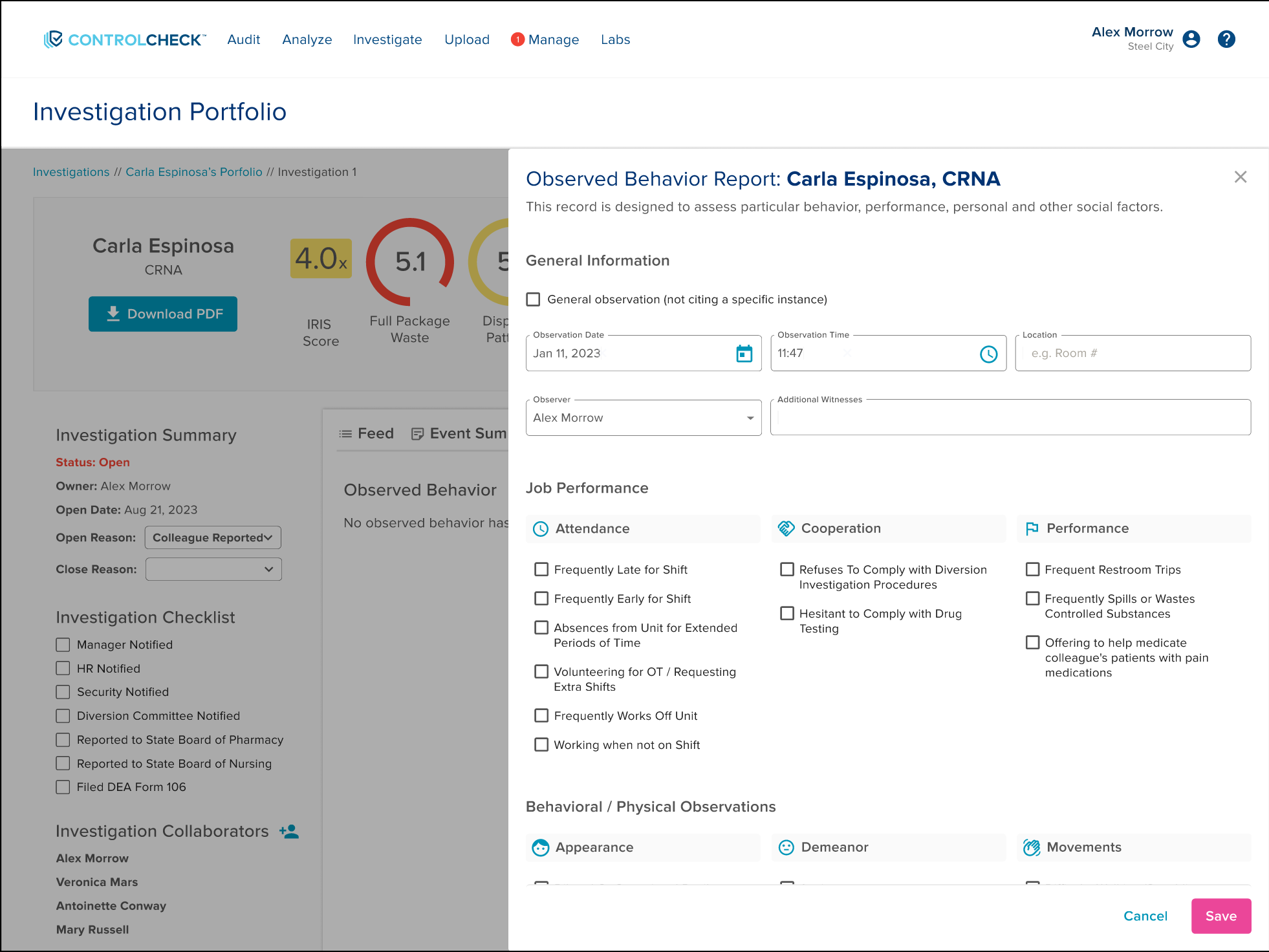The height and width of the screenshot is (952, 1269).
Task: Tick Frequent Restroom Trips checkbox
Action: 1032,569
